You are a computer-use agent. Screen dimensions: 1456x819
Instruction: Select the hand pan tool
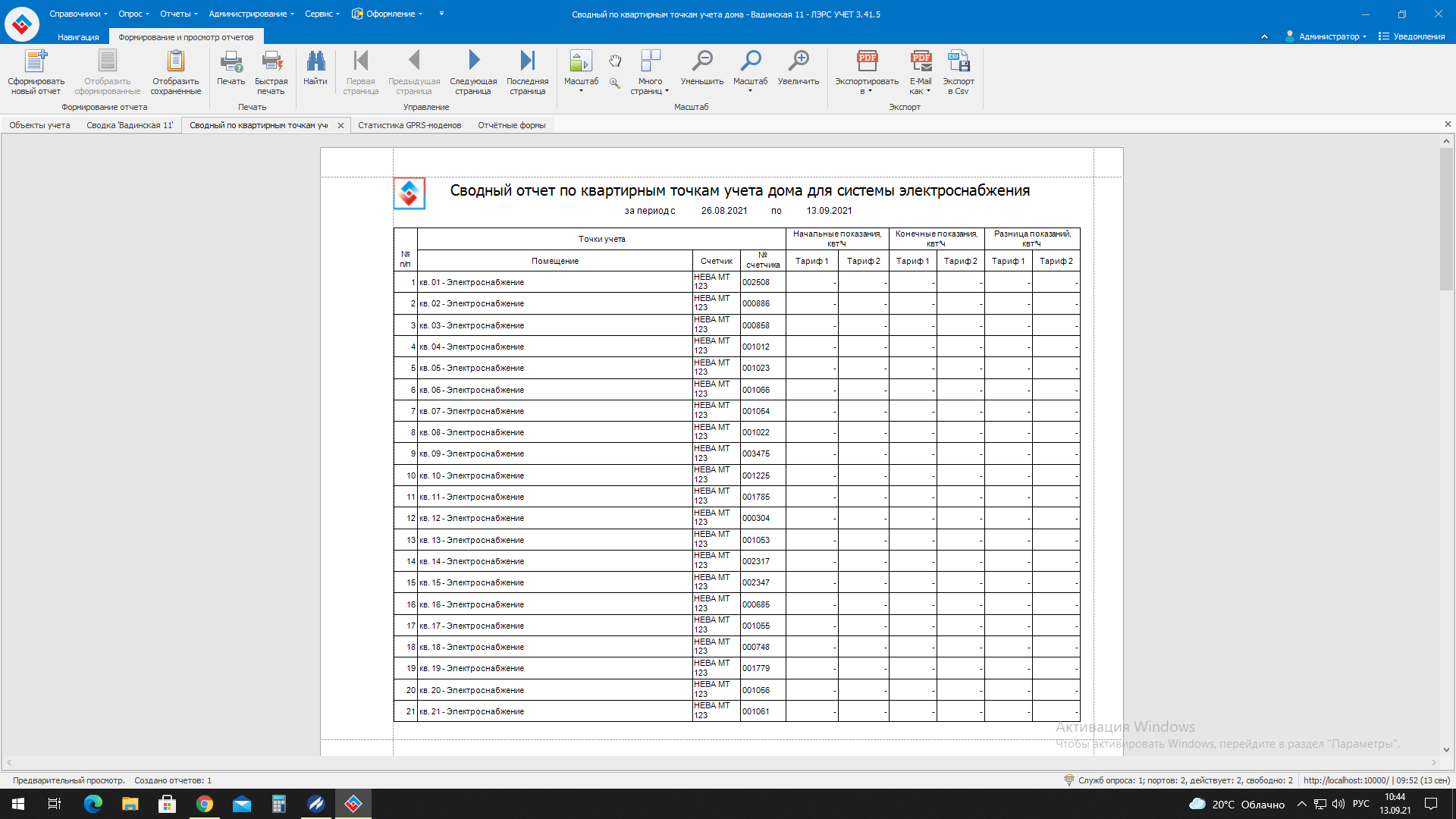pyautogui.click(x=615, y=61)
